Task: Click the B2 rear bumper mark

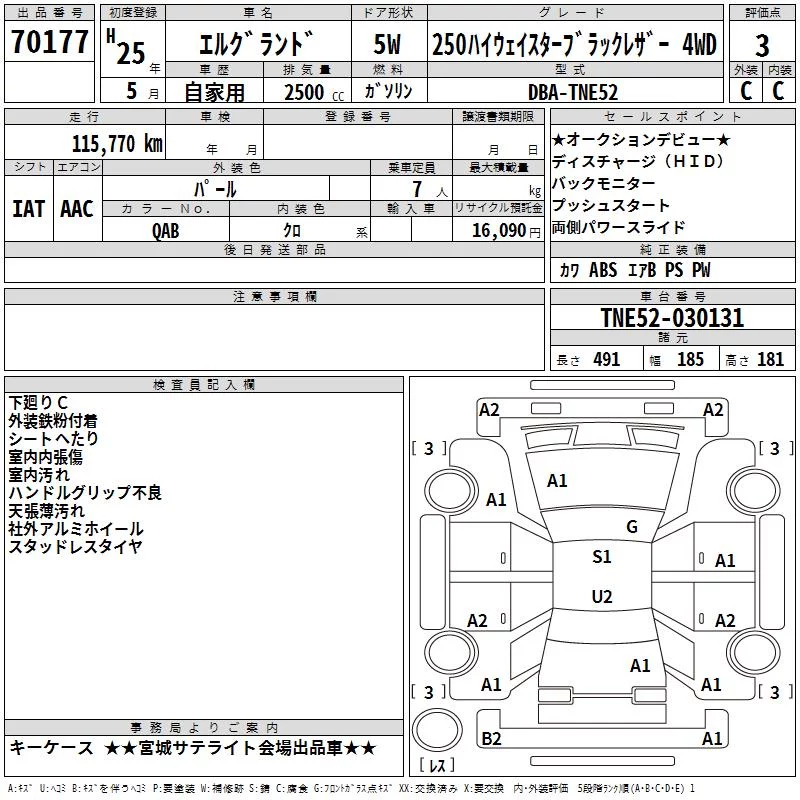Action: [x=491, y=738]
